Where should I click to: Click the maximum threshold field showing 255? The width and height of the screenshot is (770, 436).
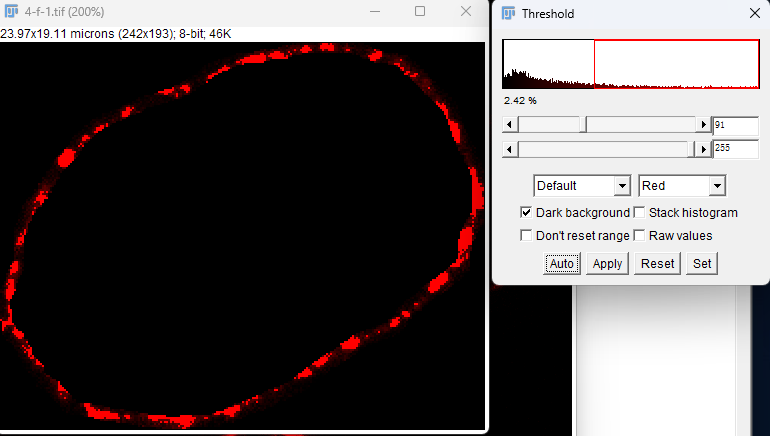736,149
